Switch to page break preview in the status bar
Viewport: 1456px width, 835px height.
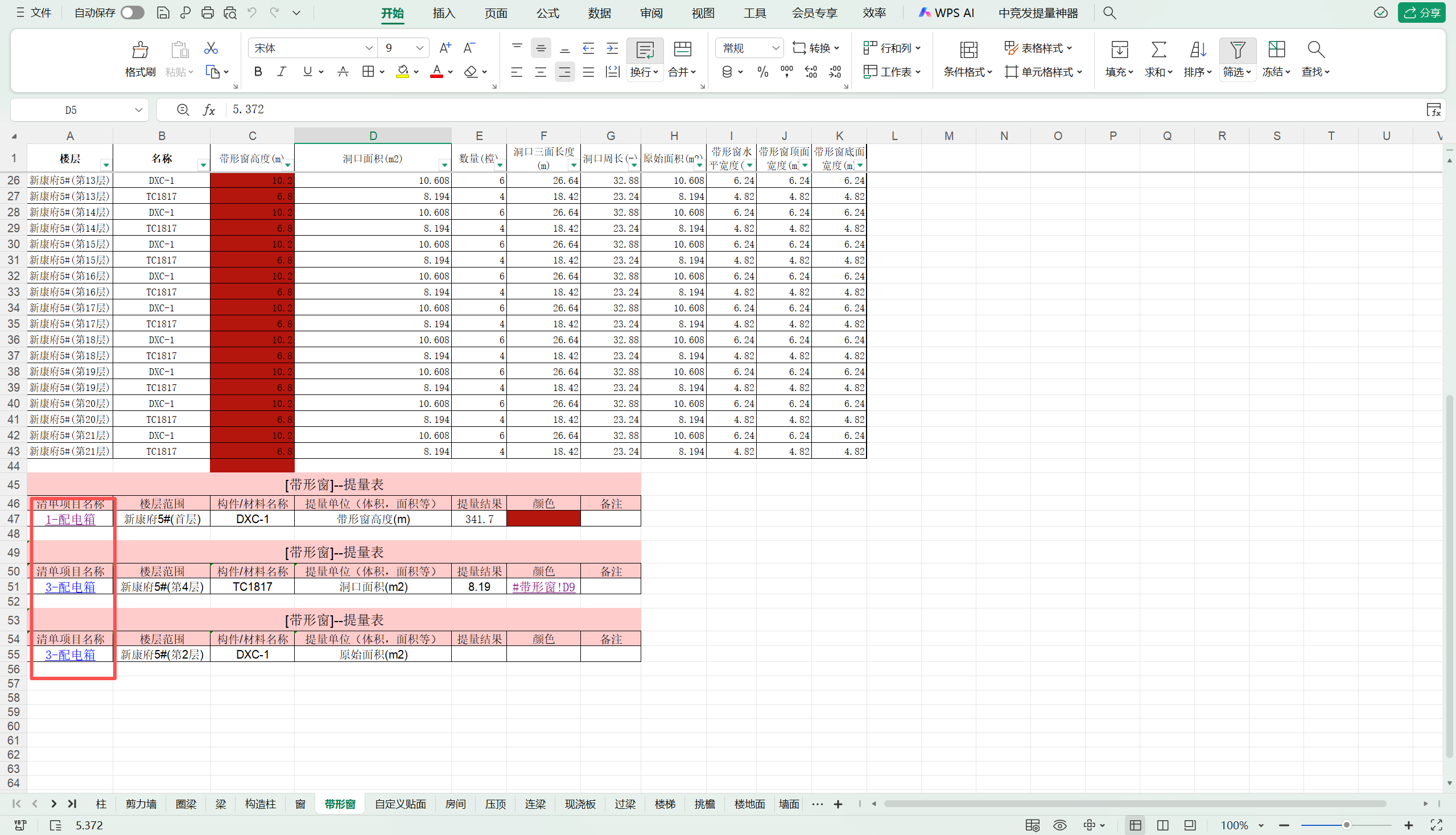pyautogui.click(x=1162, y=825)
